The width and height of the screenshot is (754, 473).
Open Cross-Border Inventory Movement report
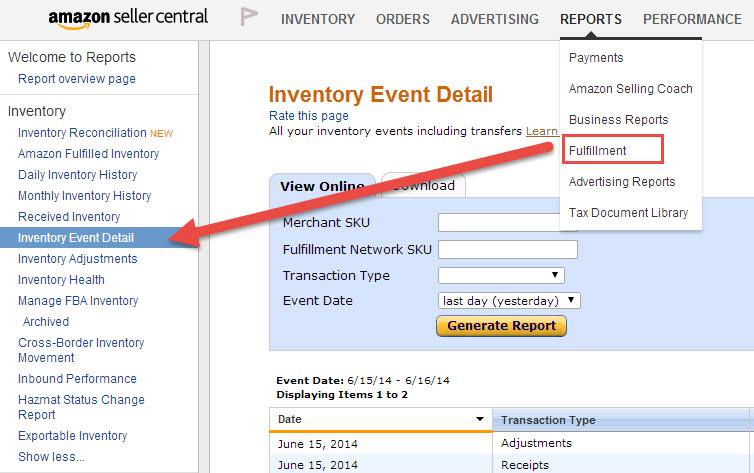81,350
